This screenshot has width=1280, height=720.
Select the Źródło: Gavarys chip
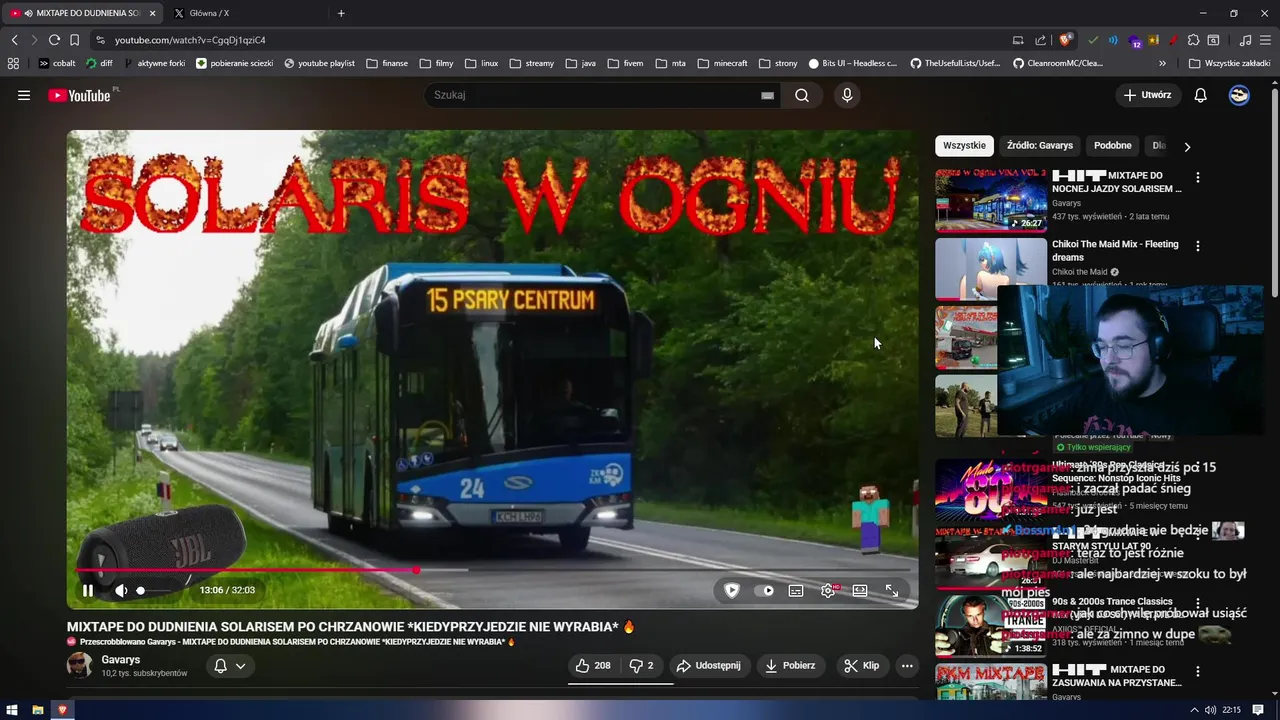click(x=1040, y=145)
